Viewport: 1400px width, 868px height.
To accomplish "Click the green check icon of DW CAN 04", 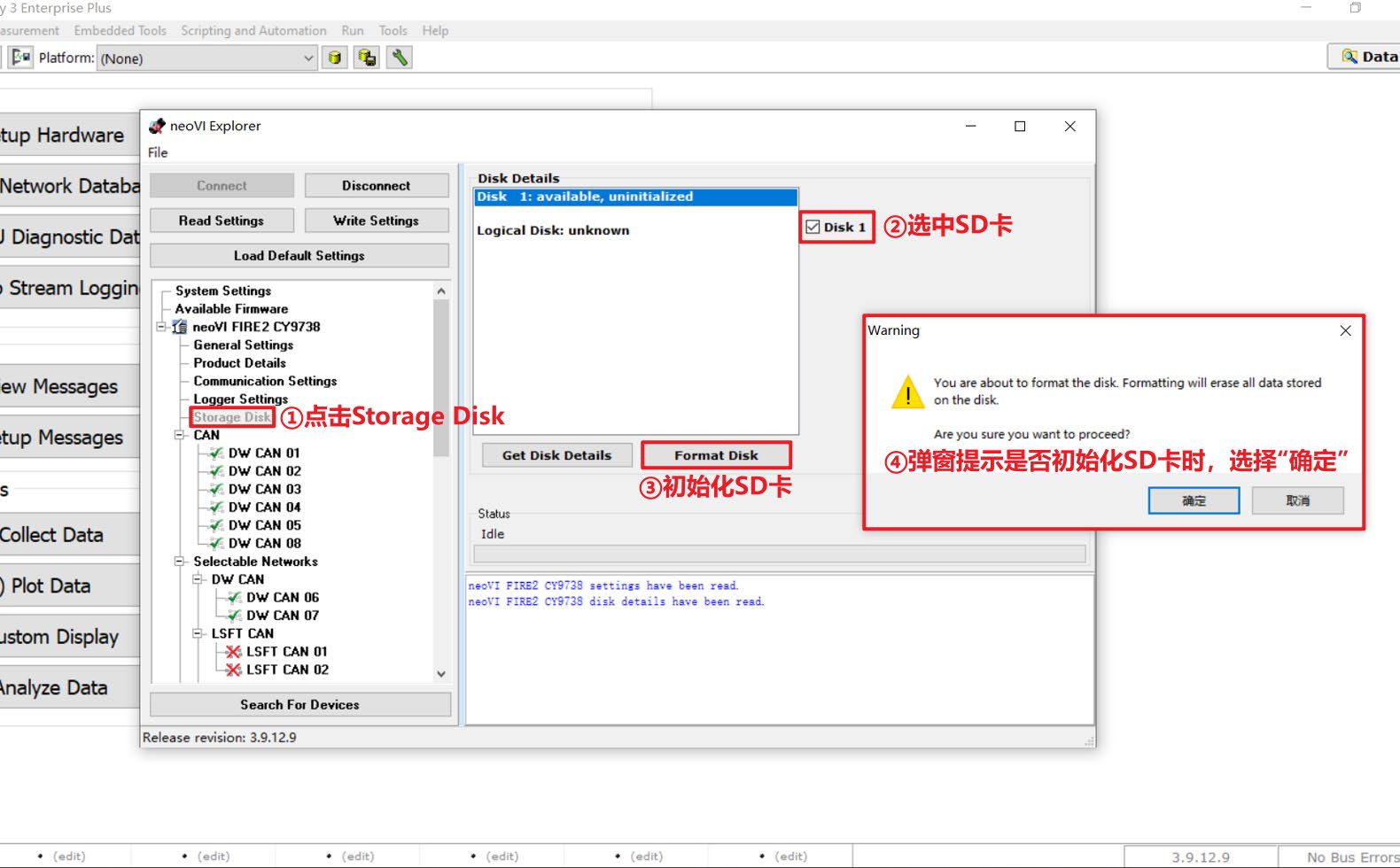I will (216, 508).
